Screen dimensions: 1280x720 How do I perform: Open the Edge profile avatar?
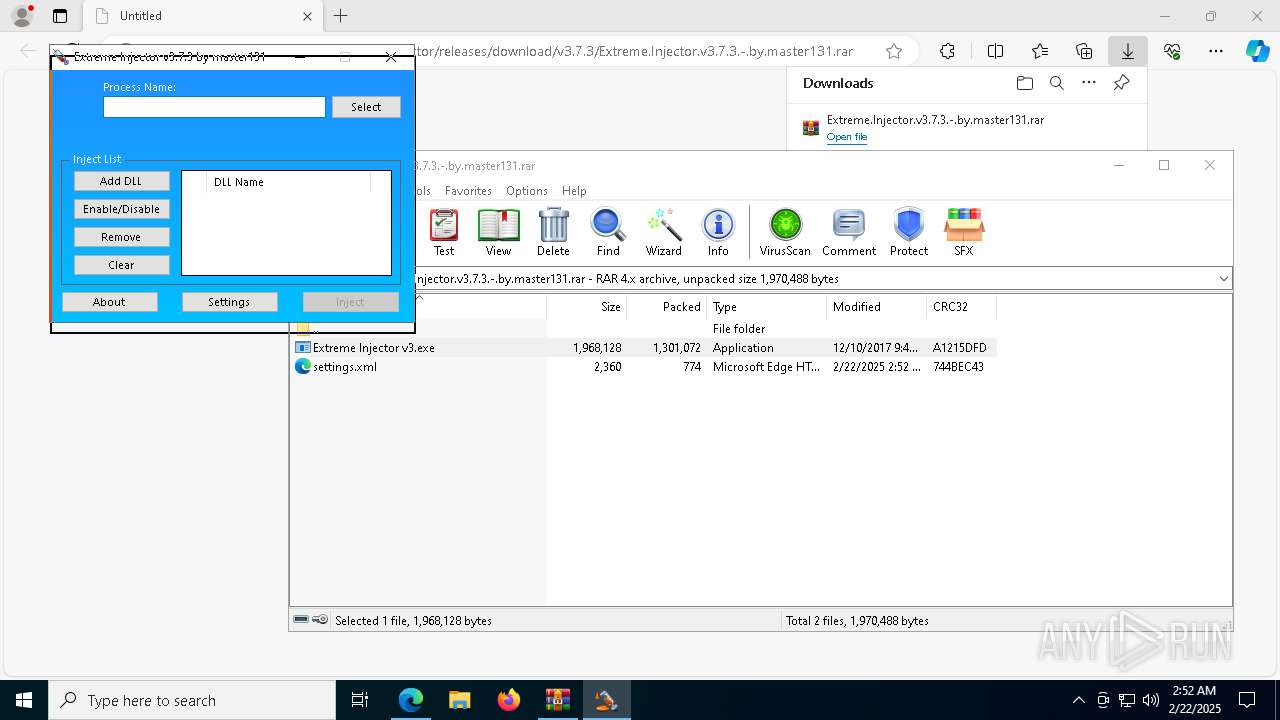click(x=22, y=16)
